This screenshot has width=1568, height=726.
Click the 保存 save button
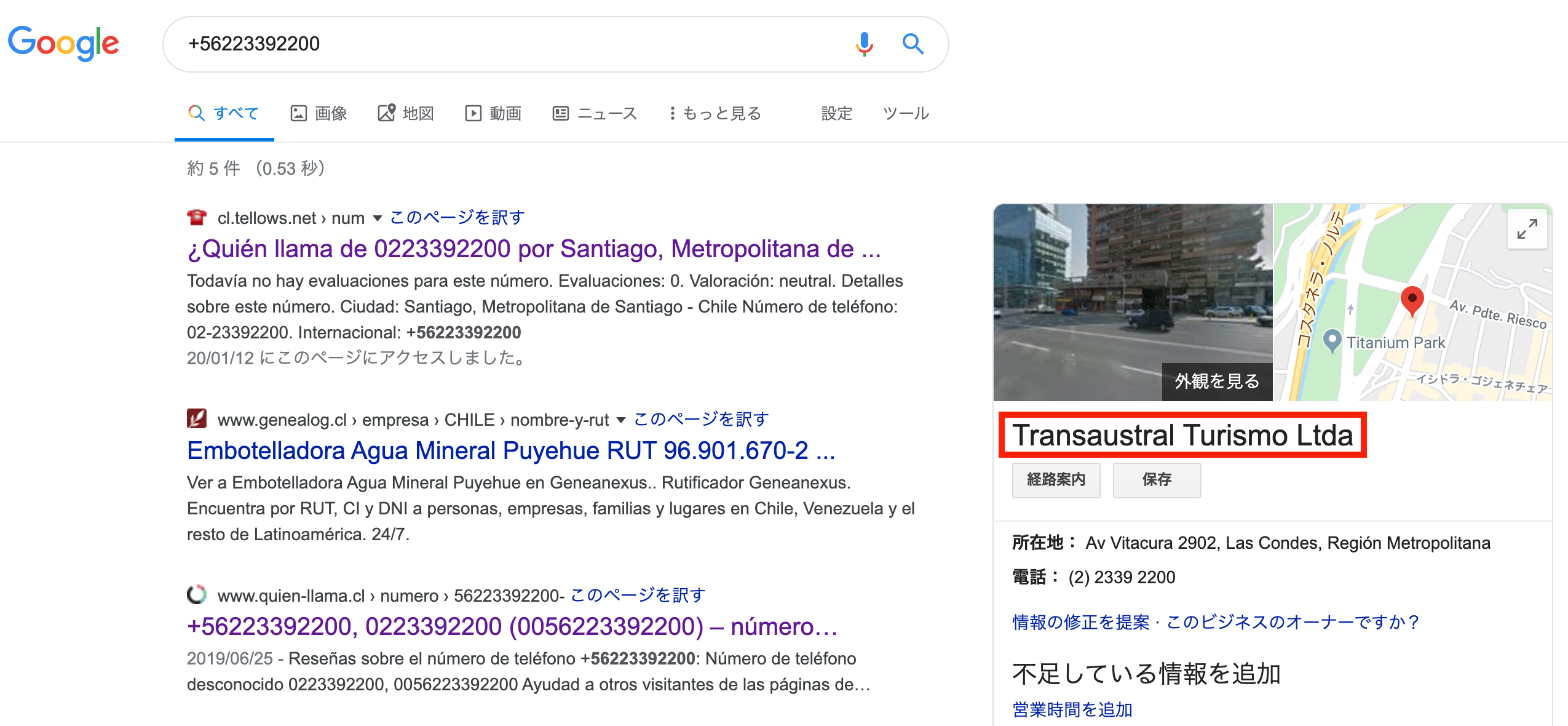click(x=1157, y=479)
